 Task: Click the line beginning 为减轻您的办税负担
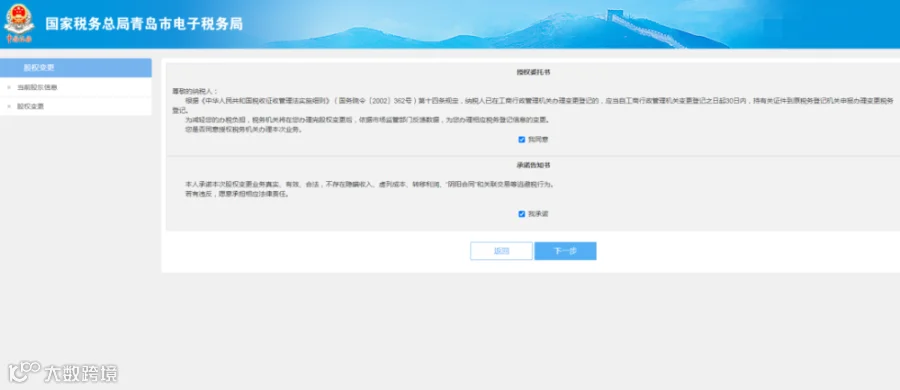tap(367, 120)
